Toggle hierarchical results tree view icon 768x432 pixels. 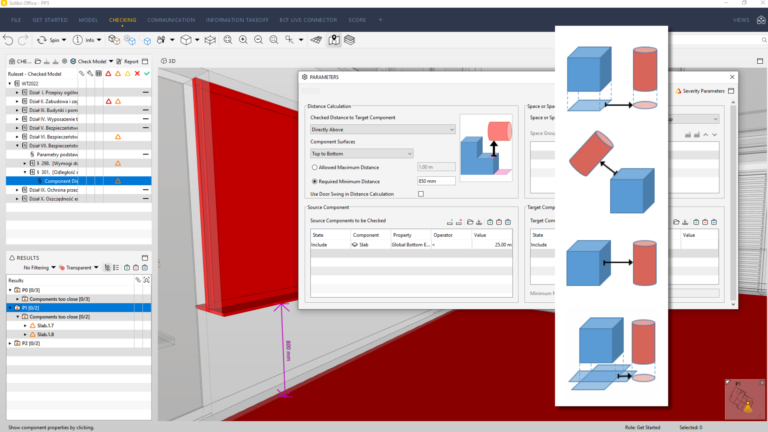click(107, 267)
